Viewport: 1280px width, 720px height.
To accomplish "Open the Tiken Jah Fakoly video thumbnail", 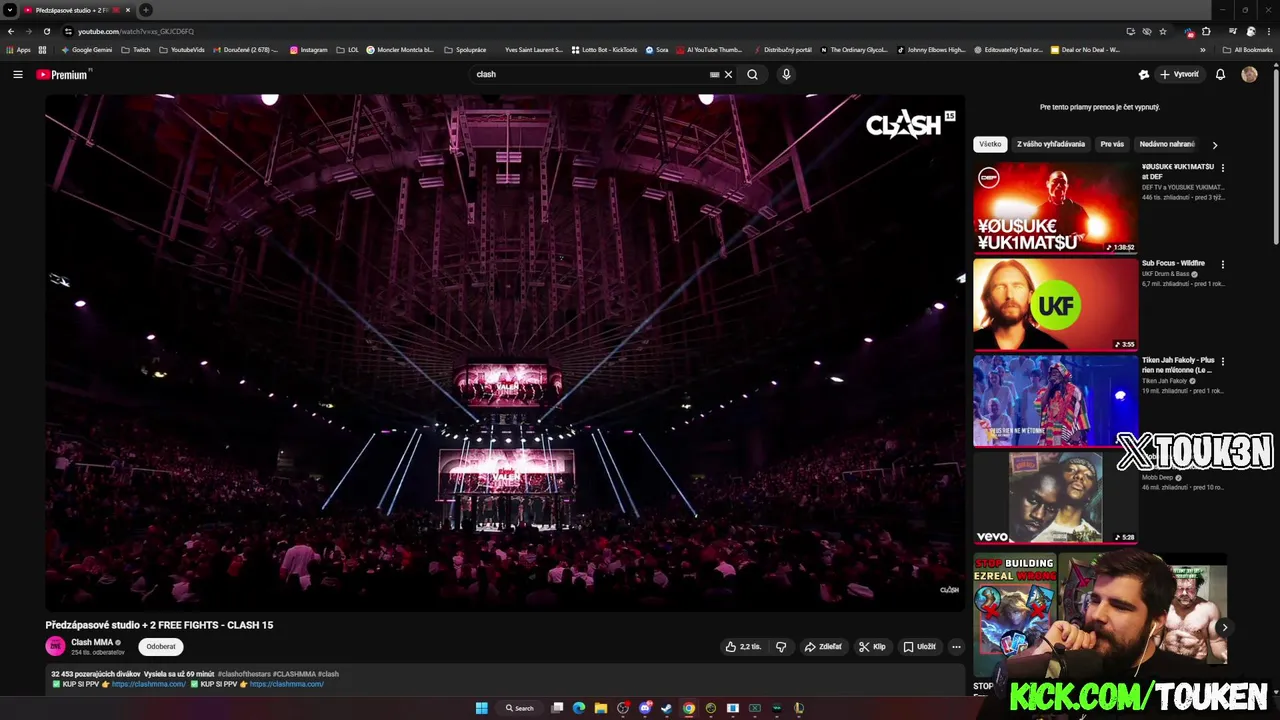I will (x=1055, y=401).
